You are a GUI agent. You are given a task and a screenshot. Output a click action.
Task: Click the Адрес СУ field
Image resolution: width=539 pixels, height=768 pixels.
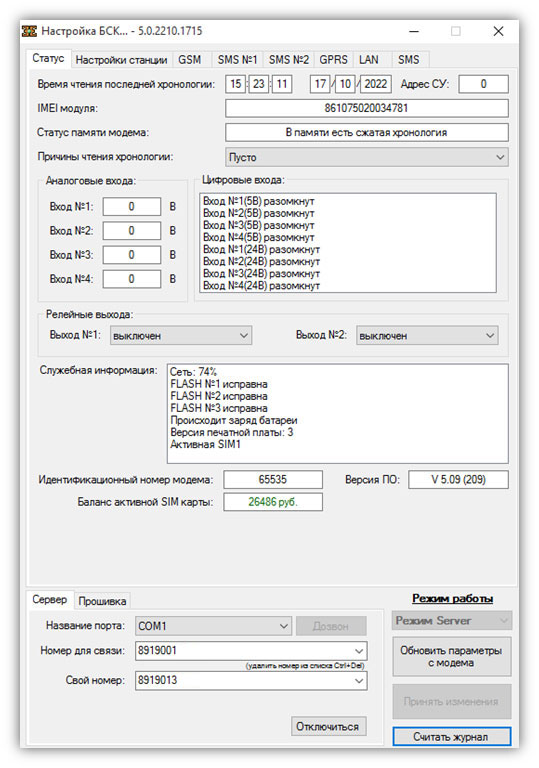click(484, 84)
